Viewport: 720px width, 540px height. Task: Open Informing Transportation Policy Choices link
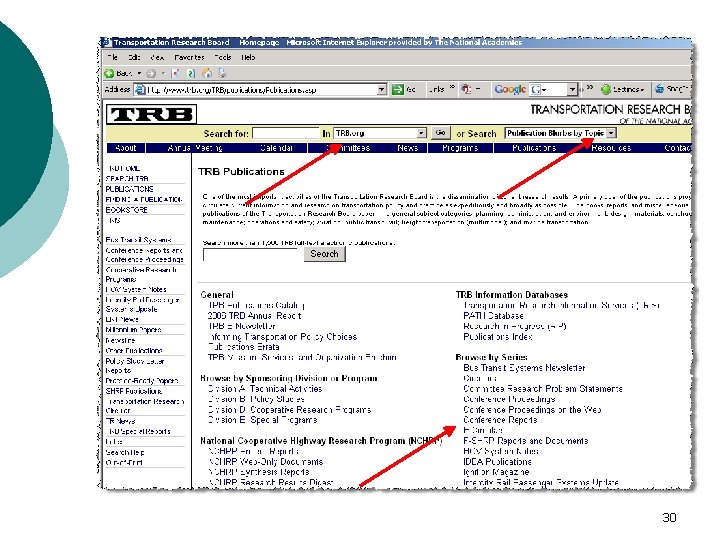[282, 337]
